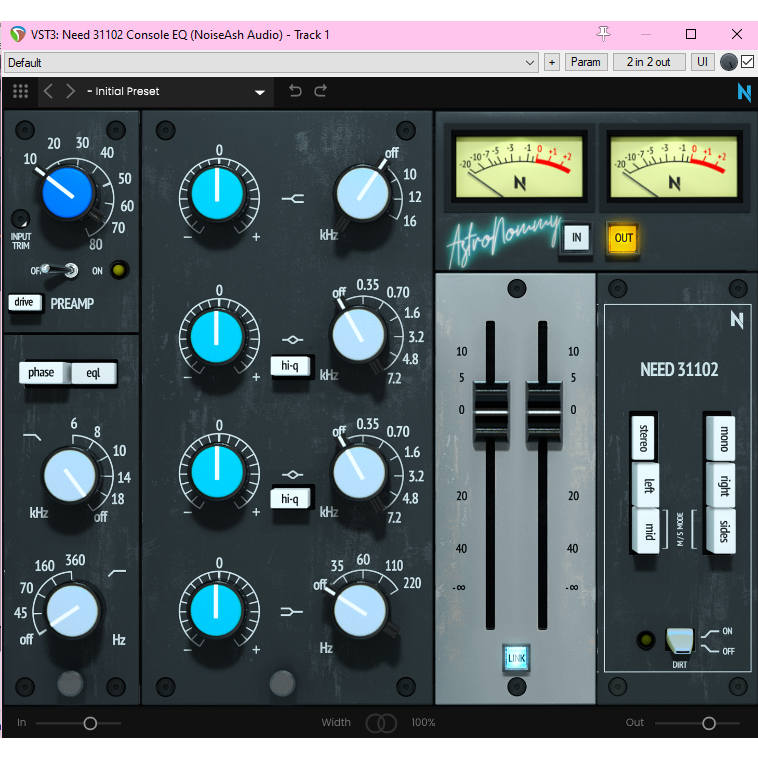Click the redo arrow icon
Viewport: 758px width, 758px height.
(321, 90)
